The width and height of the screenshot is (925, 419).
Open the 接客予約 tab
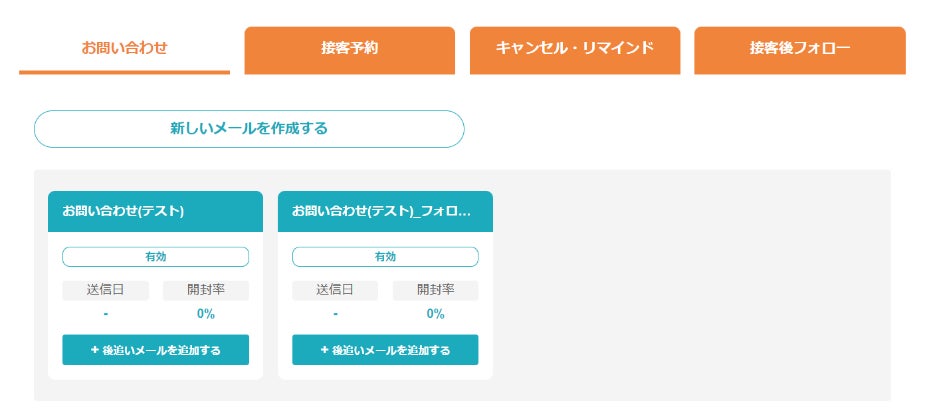click(x=349, y=49)
